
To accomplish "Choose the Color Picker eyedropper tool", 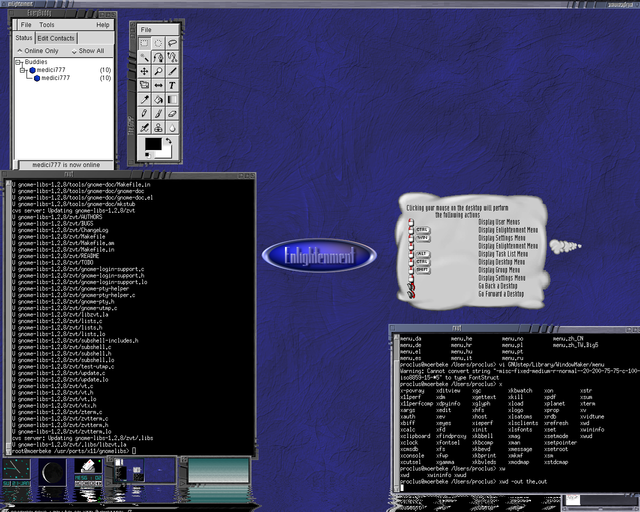I will [145, 100].
